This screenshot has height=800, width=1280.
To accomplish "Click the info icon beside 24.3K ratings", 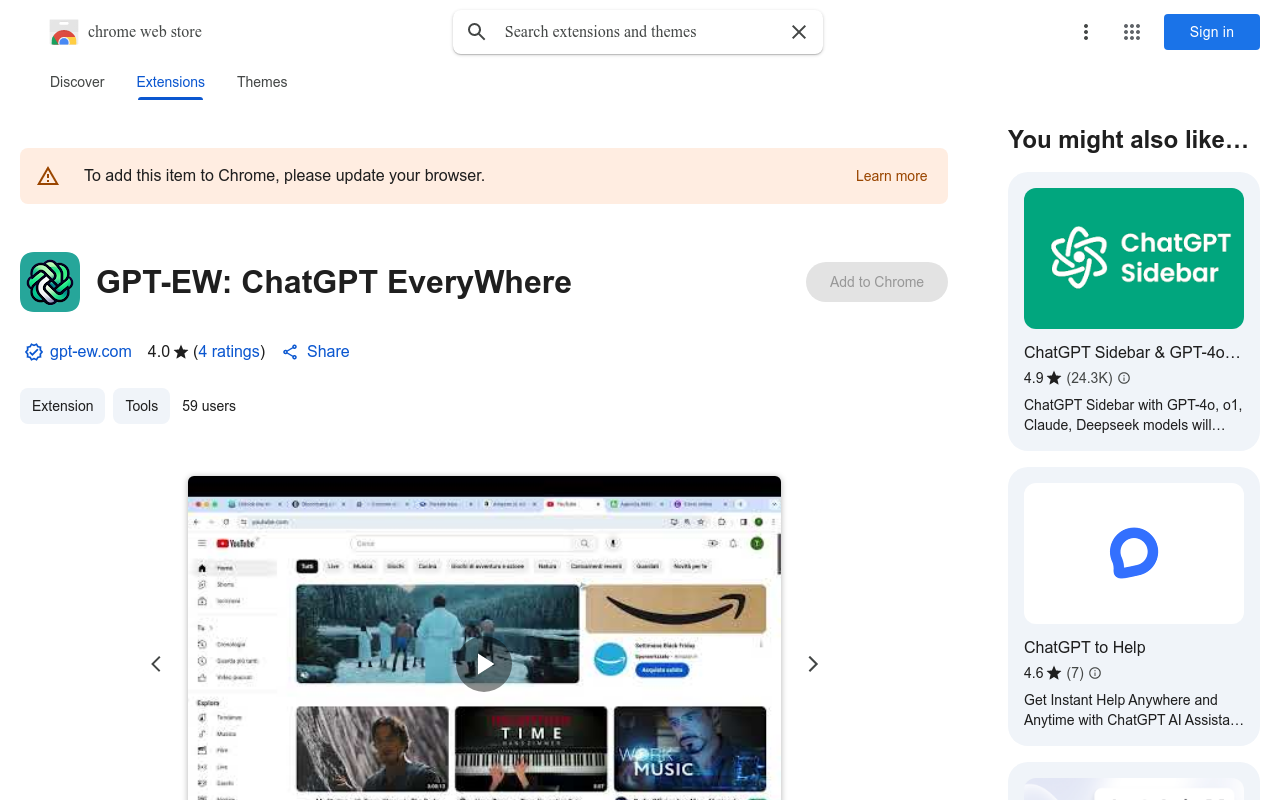I will (1124, 378).
